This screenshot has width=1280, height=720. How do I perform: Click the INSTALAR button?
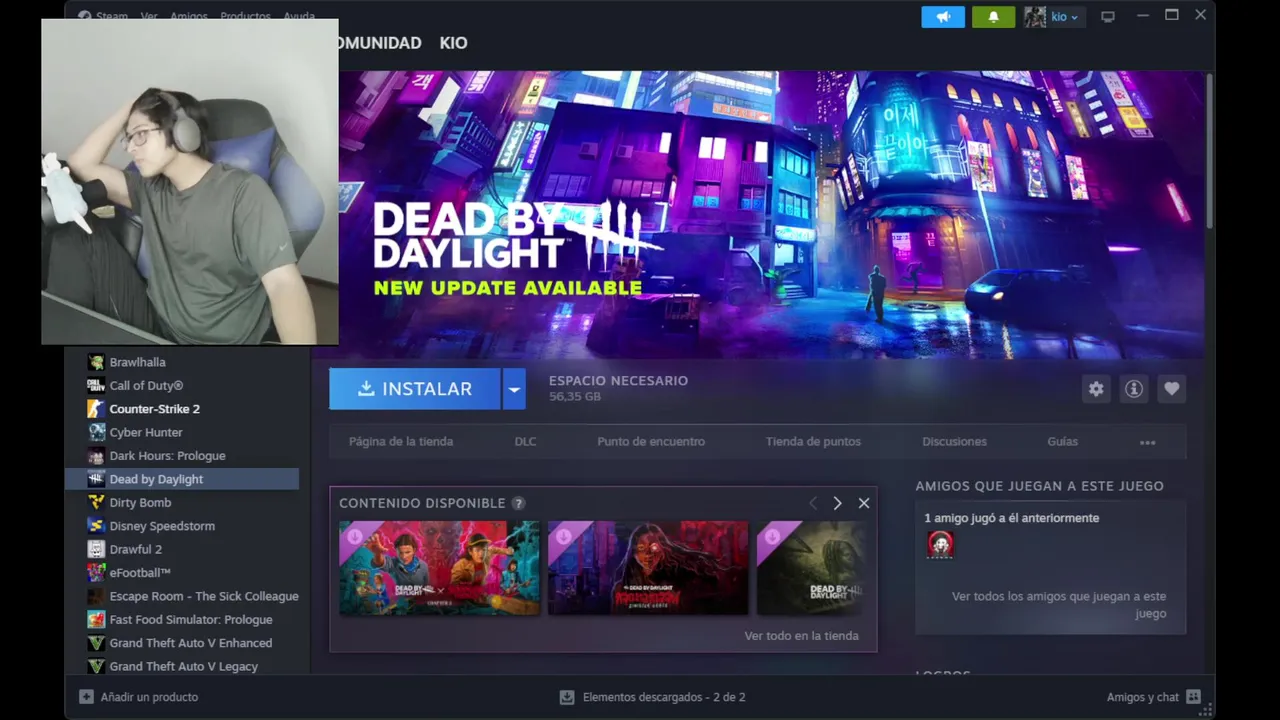tap(415, 389)
